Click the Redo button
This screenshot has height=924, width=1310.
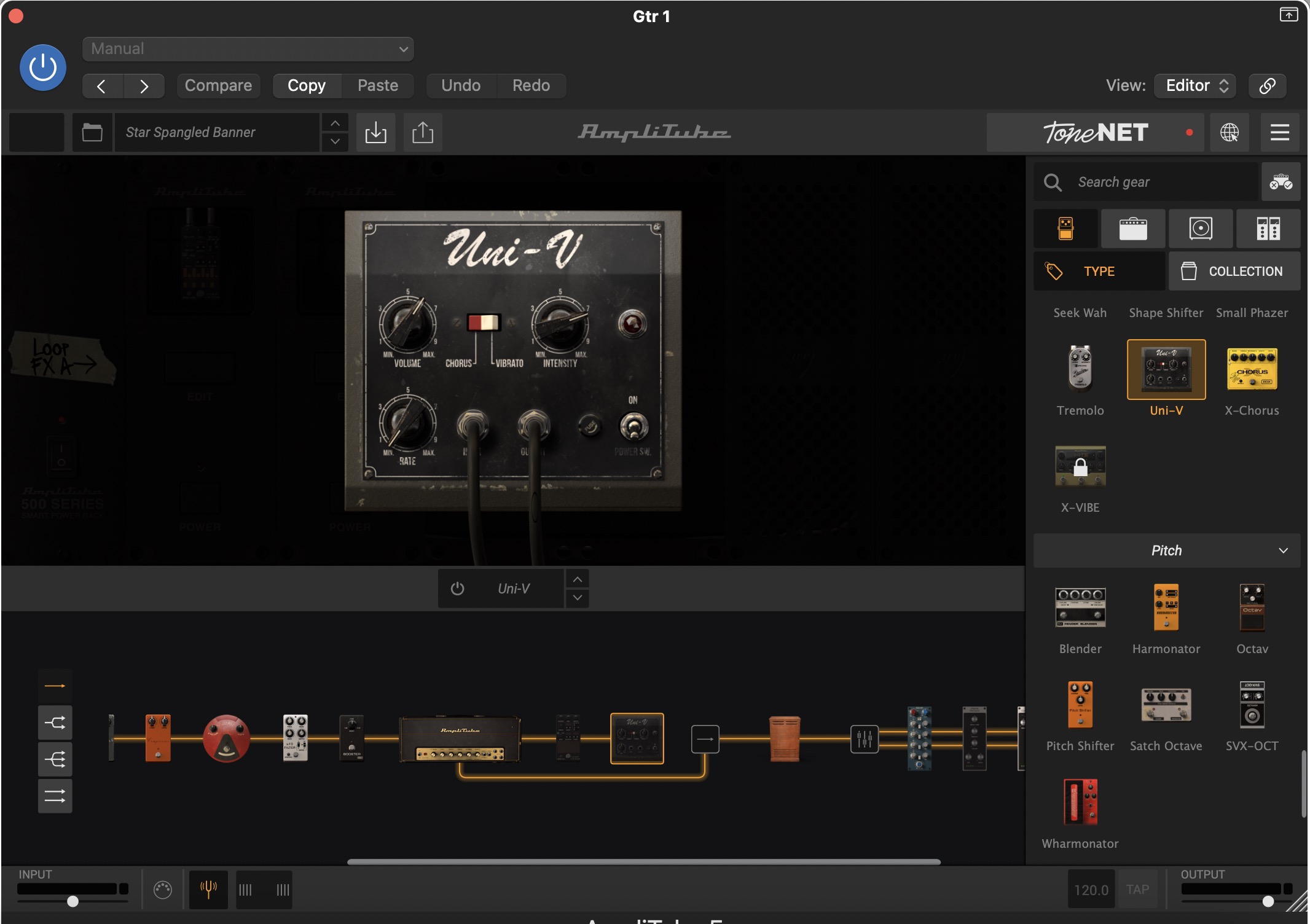click(531, 85)
